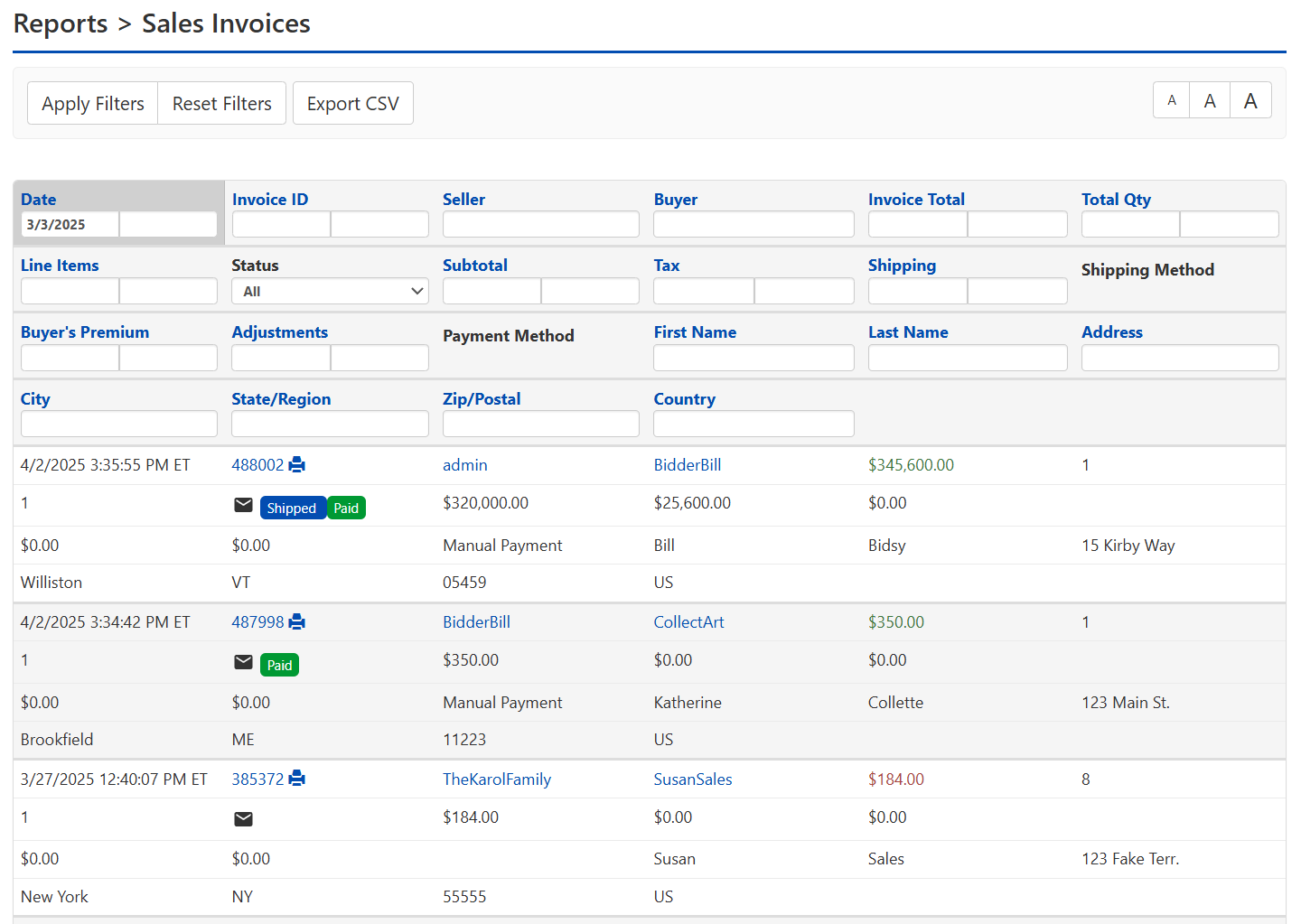Click the print icon beside invoice 385372
The height and width of the screenshot is (924, 1301).
tap(296, 779)
